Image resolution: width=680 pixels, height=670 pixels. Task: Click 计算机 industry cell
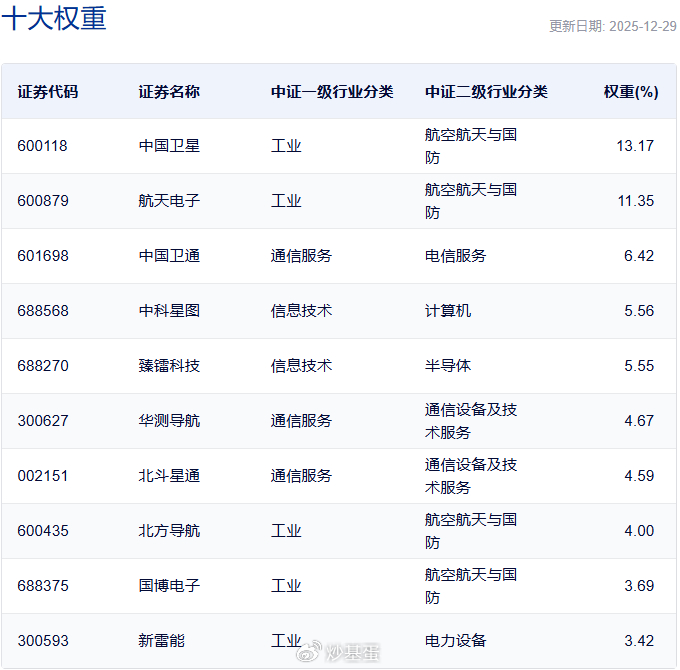click(448, 311)
